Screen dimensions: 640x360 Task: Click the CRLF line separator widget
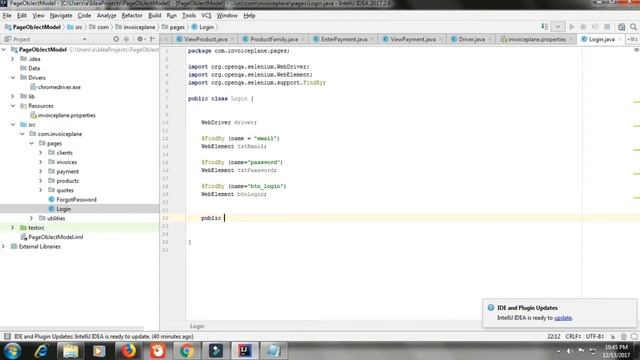coord(573,336)
